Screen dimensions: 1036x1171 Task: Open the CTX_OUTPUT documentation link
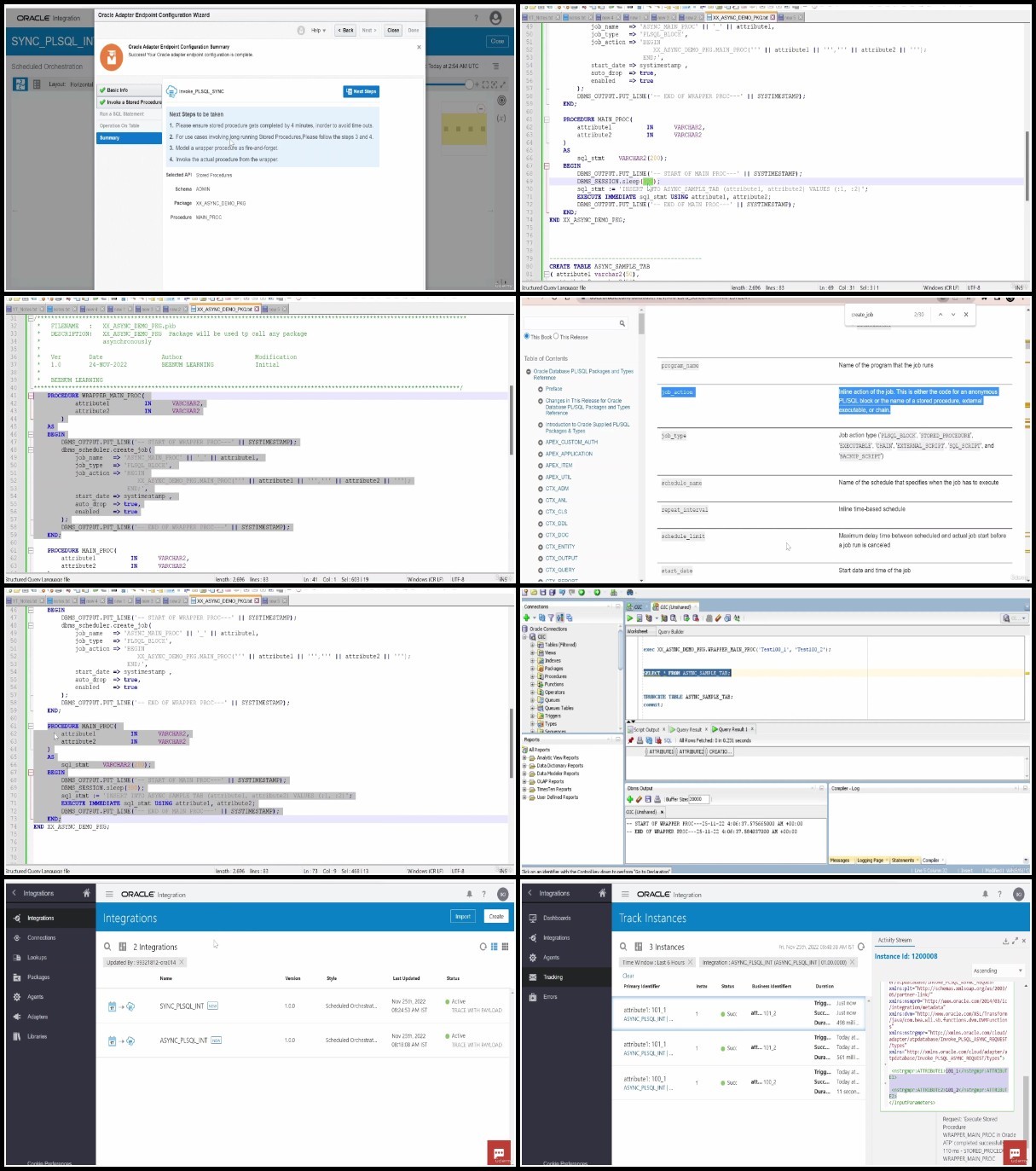(562, 559)
